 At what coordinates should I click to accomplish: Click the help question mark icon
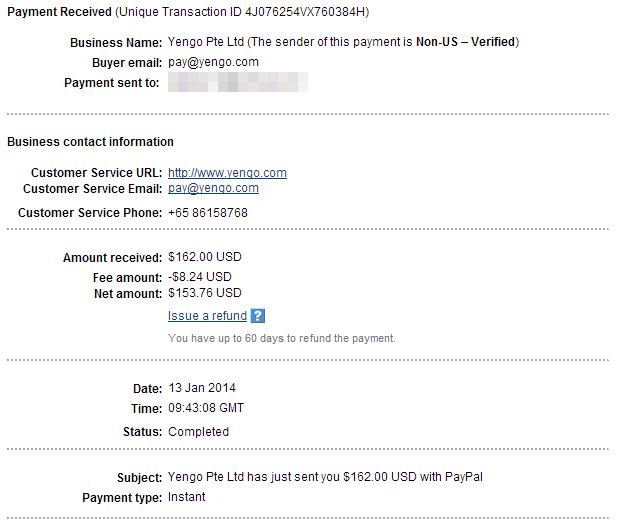pos(258,316)
